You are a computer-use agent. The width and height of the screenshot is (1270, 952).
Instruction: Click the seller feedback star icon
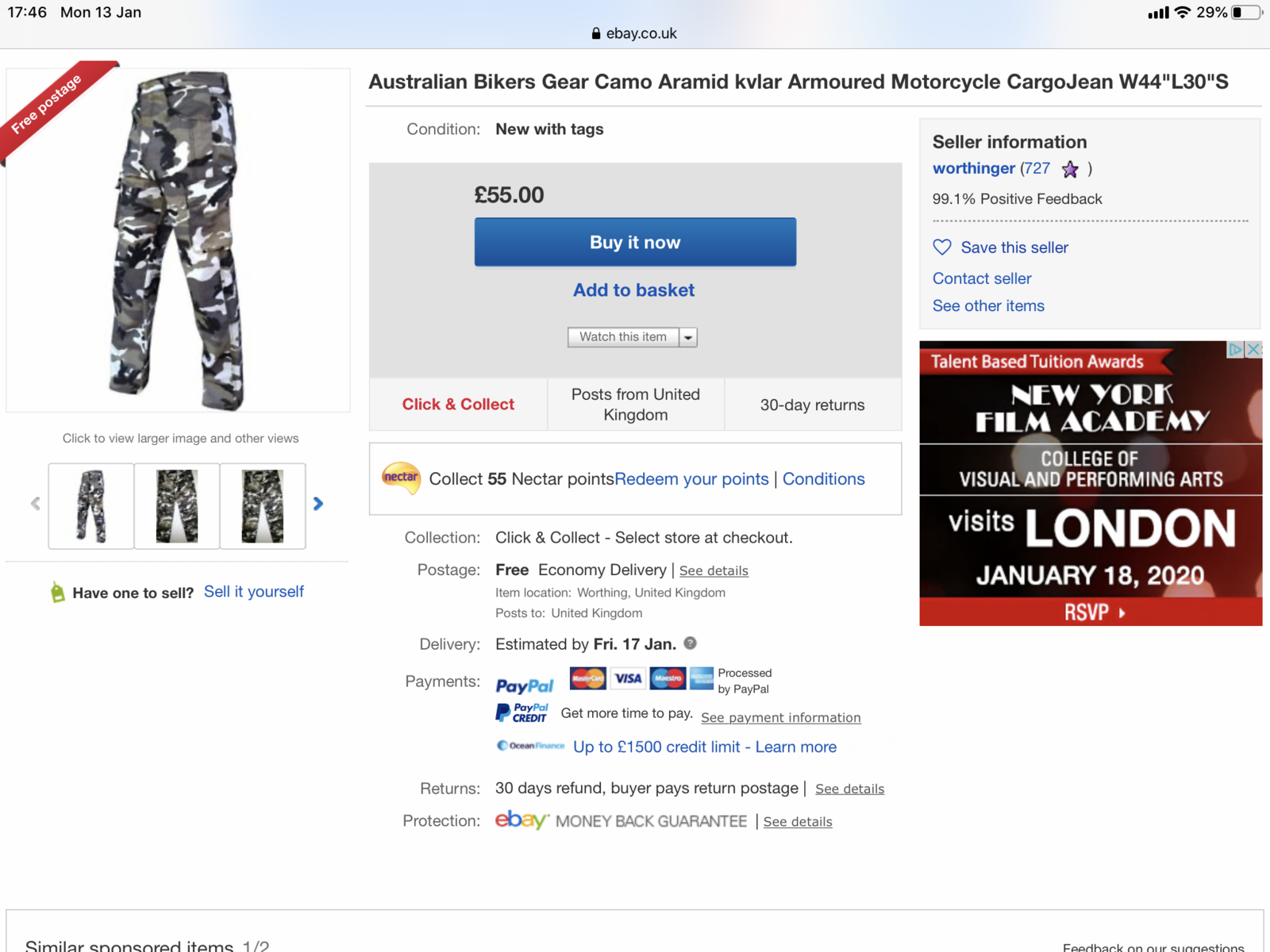[1070, 169]
